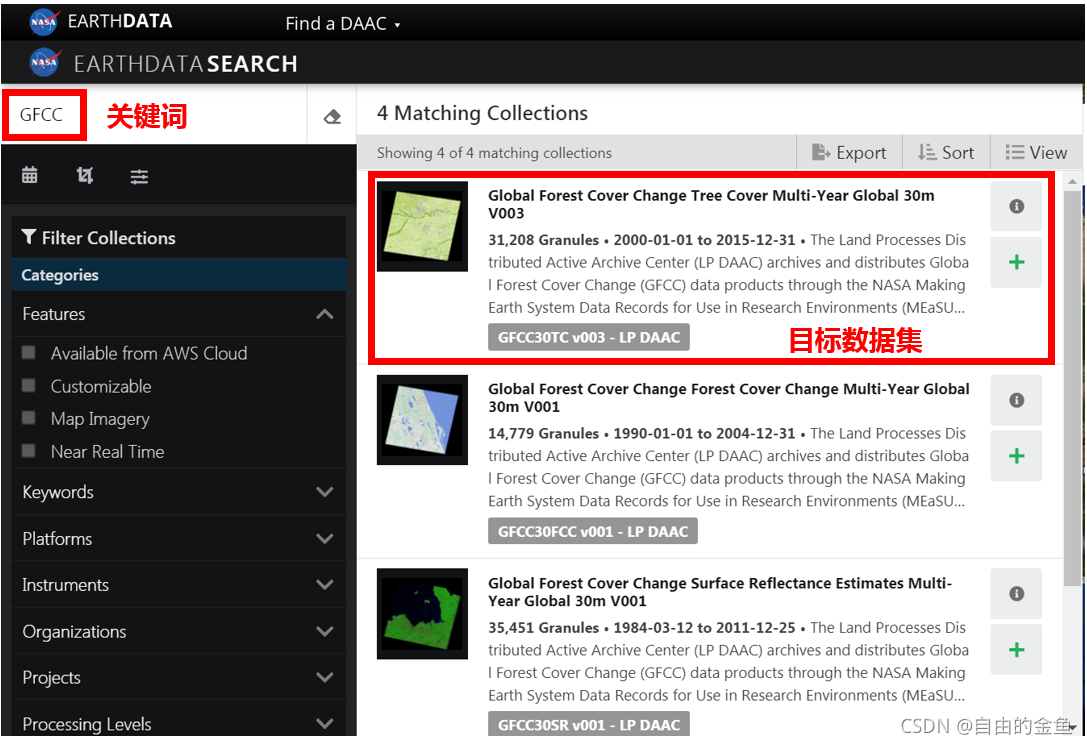Collapse the Features section
This screenshot has height=744, width=1087.
coord(324,313)
